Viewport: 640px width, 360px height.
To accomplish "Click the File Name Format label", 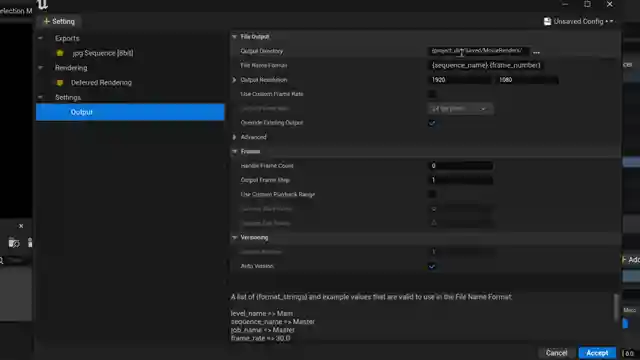I will (264, 65).
